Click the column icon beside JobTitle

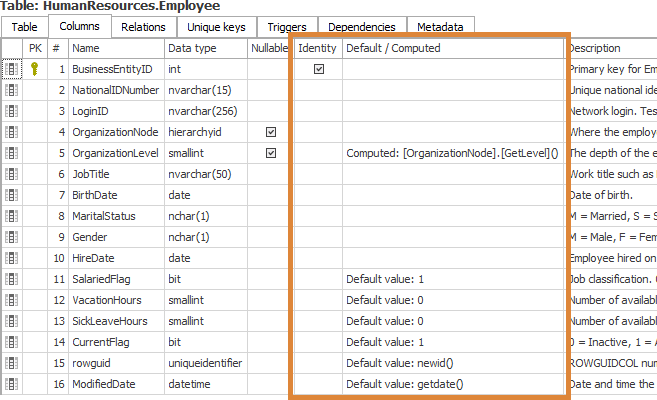click(x=12, y=174)
